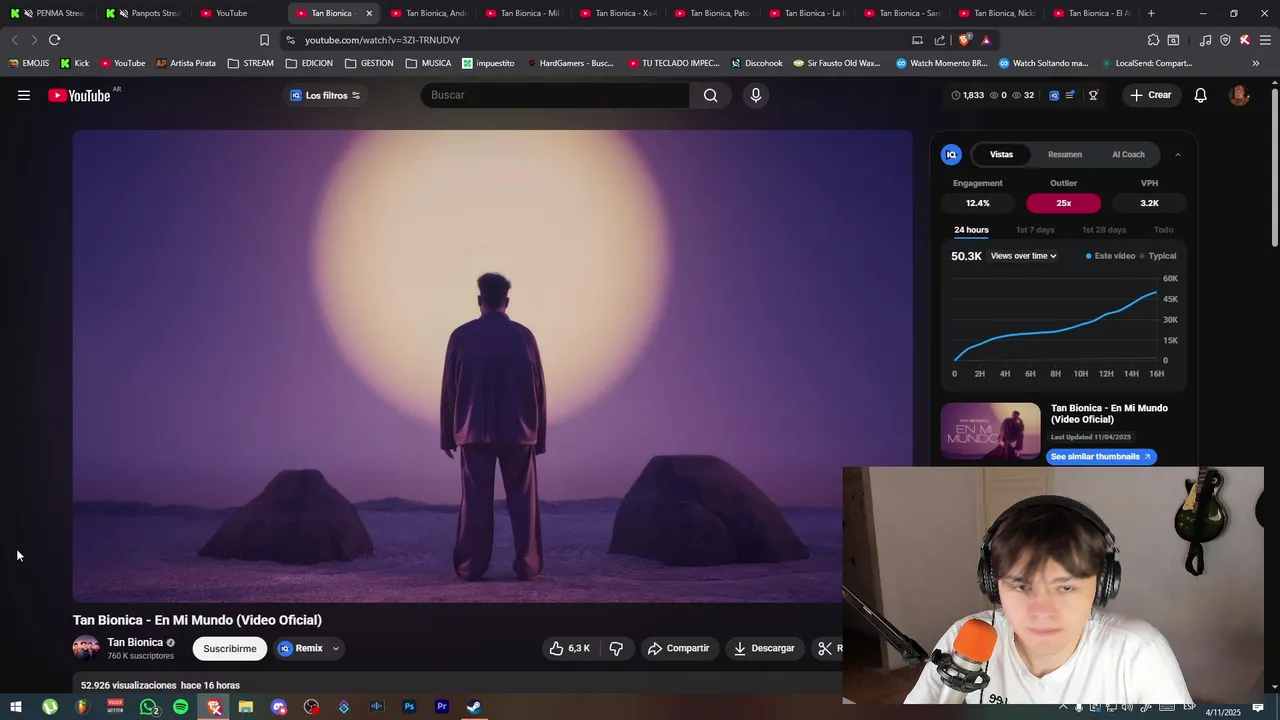
Task: Switch to the Vistas tab
Action: pos(1001,154)
